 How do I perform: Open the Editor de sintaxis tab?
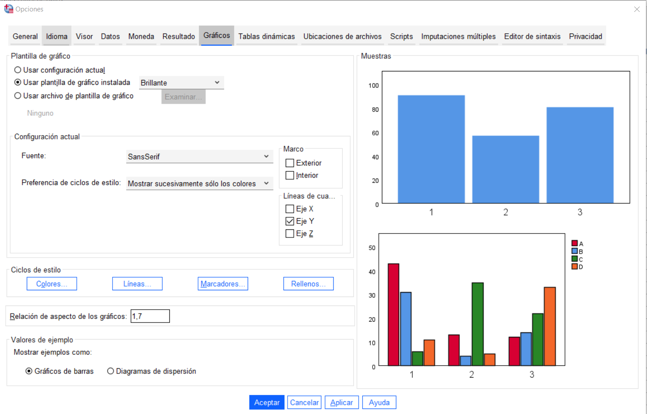pyautogui.click(x=532, y=37)
